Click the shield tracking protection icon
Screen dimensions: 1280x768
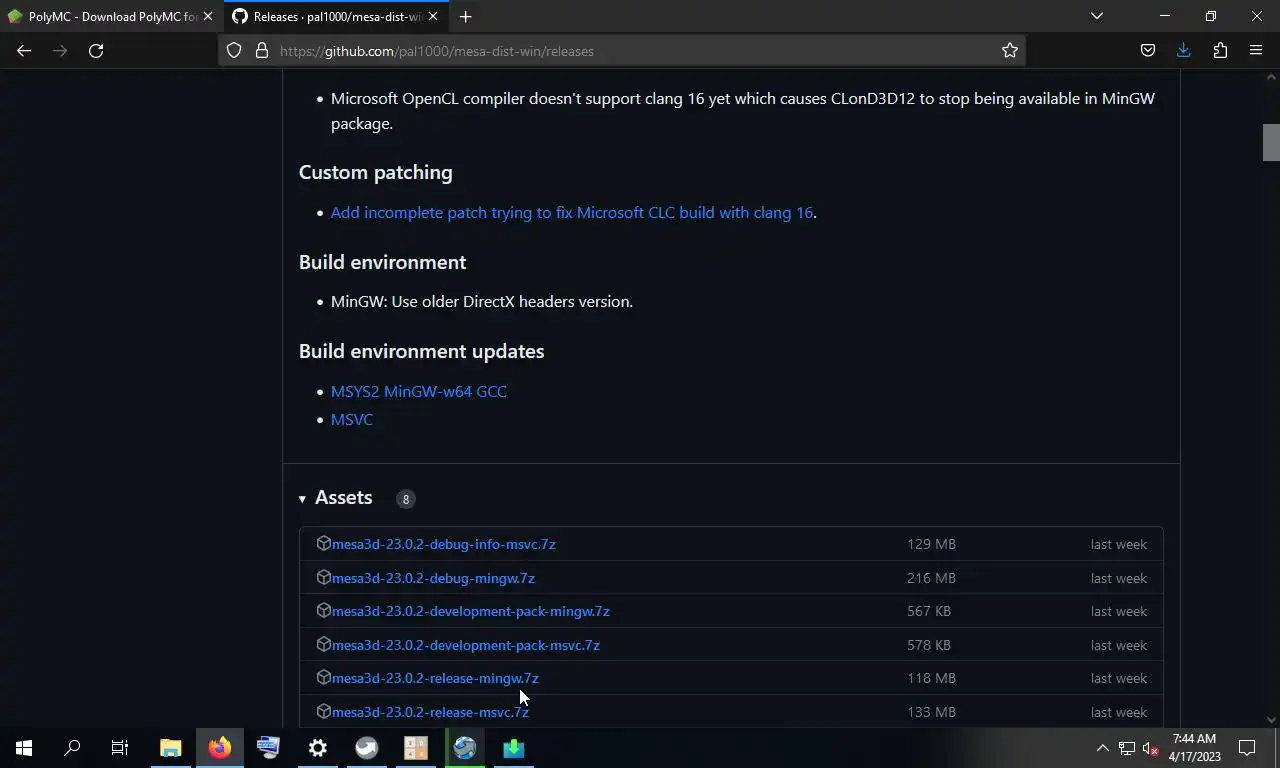[234, 51]
